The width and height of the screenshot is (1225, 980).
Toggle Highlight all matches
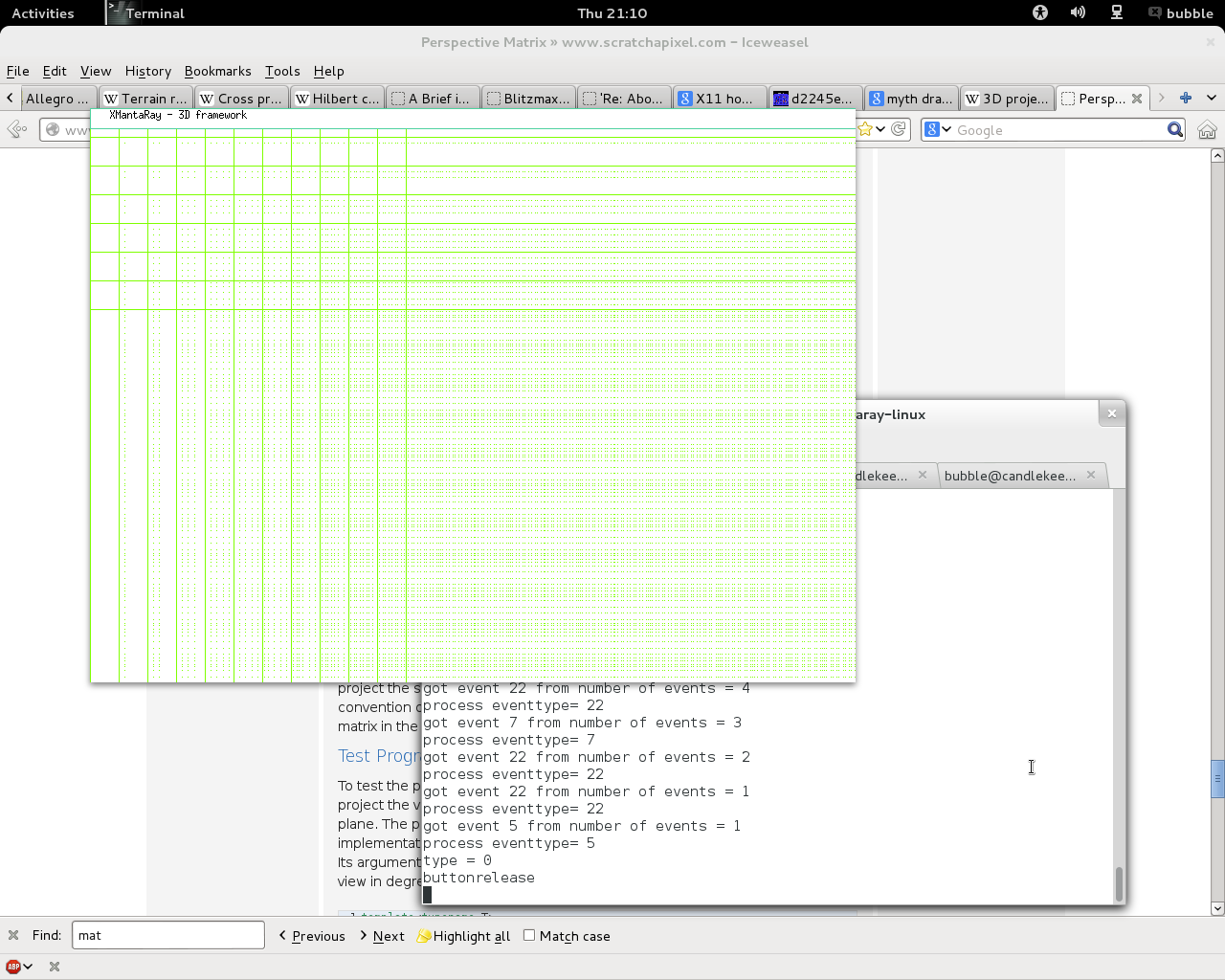point(463,936)
